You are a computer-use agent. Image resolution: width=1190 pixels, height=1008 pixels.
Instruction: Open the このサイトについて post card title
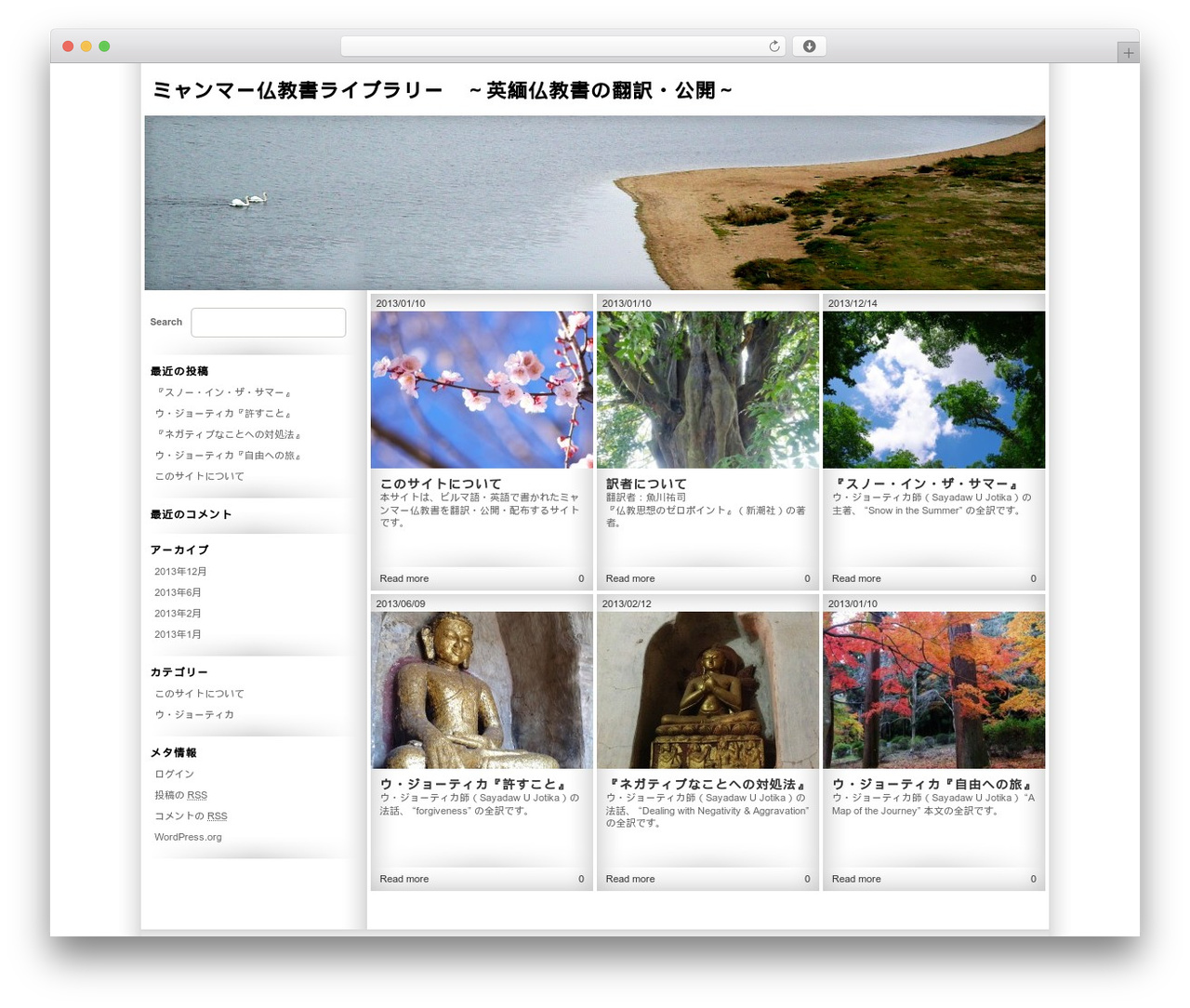(x=441, y=484)
